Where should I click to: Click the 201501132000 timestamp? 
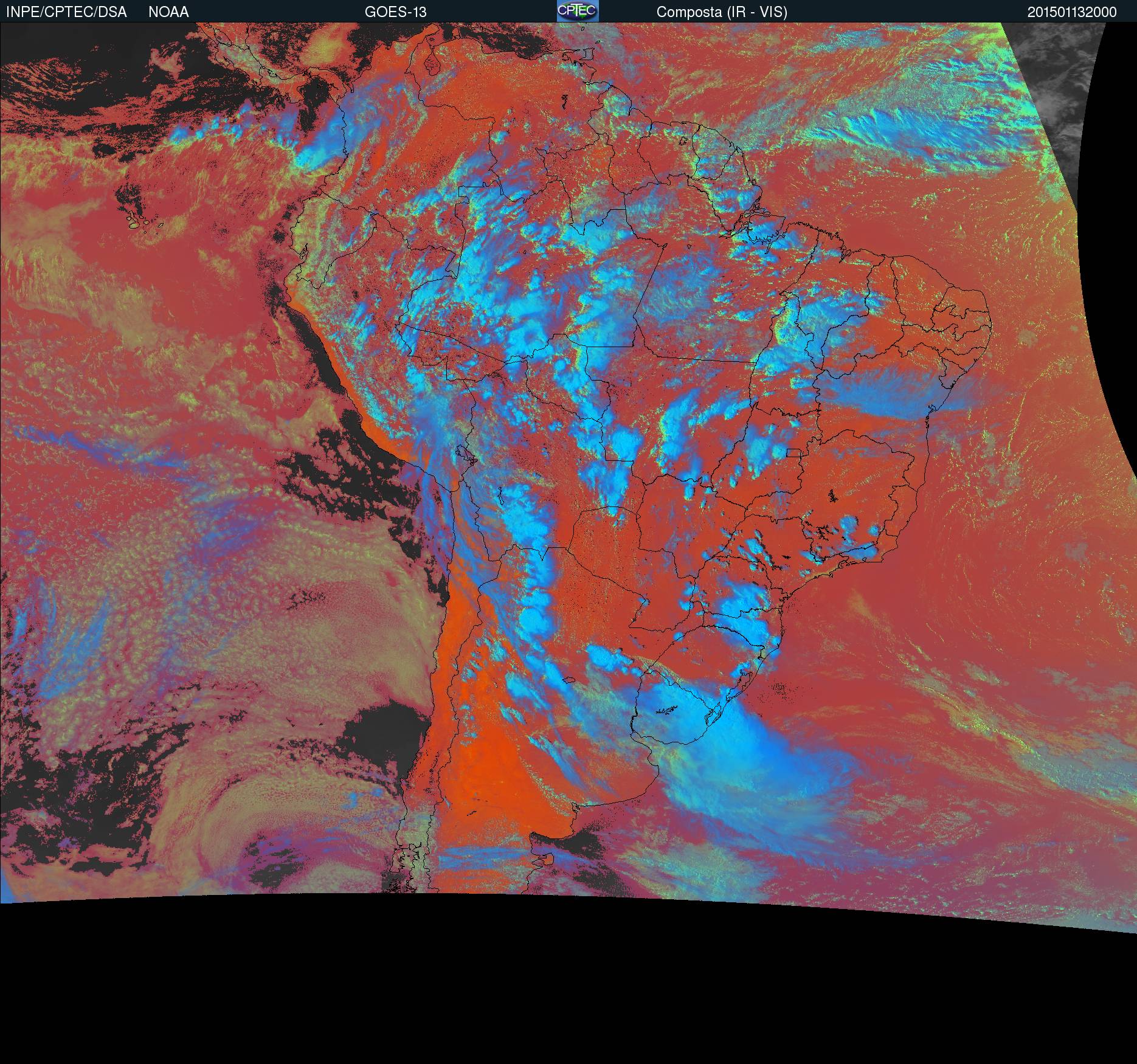click(x=1072, y=12)
